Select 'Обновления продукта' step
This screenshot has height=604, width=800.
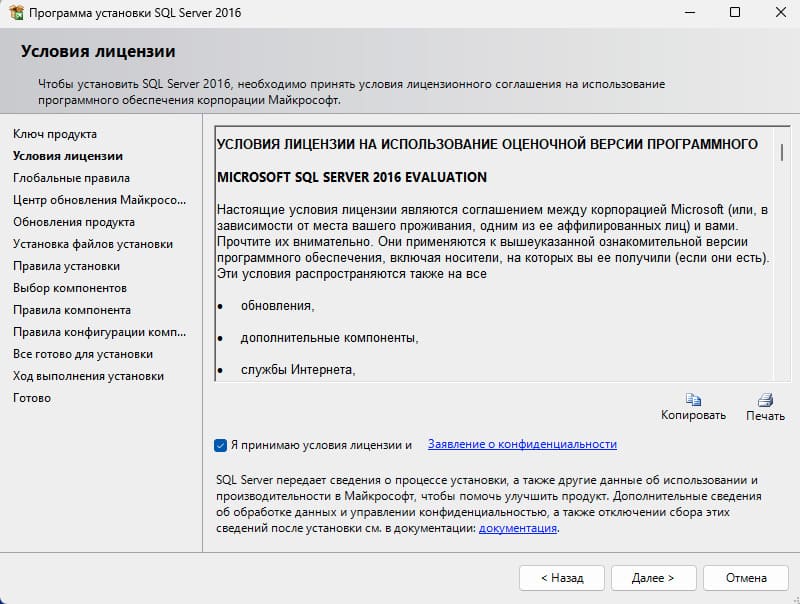pos(74,222)
